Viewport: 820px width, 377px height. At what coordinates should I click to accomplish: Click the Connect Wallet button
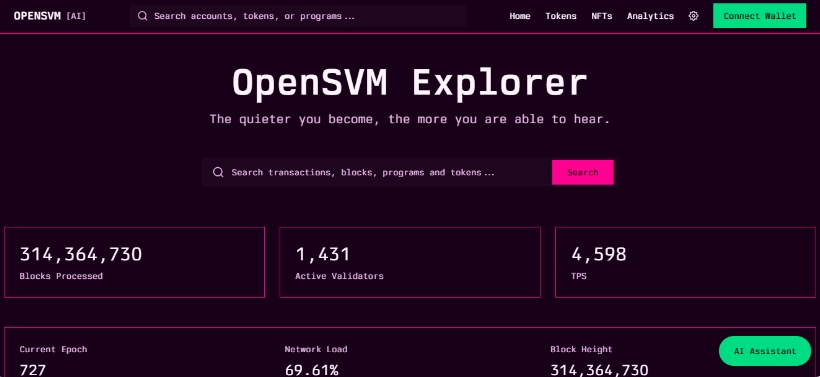(x=759, y=16)
